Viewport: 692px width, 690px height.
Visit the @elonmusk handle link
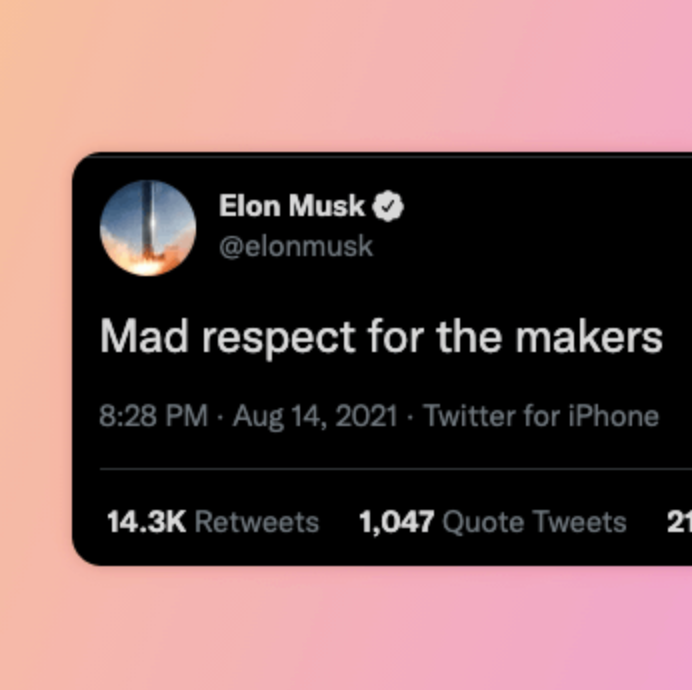295,246
